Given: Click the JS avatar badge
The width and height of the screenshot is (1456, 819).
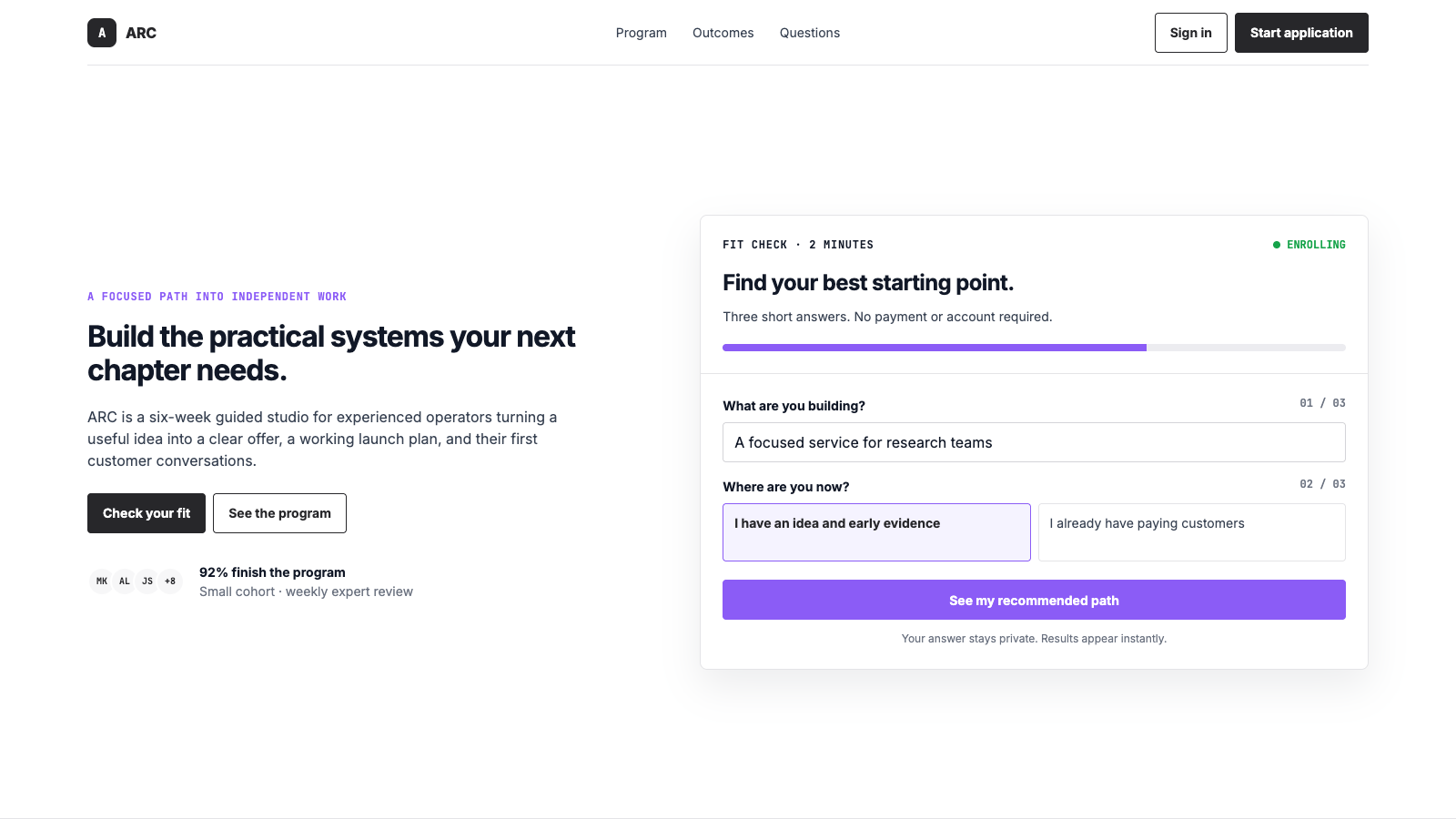Looking at the screenshot, I should click(147, 581).
